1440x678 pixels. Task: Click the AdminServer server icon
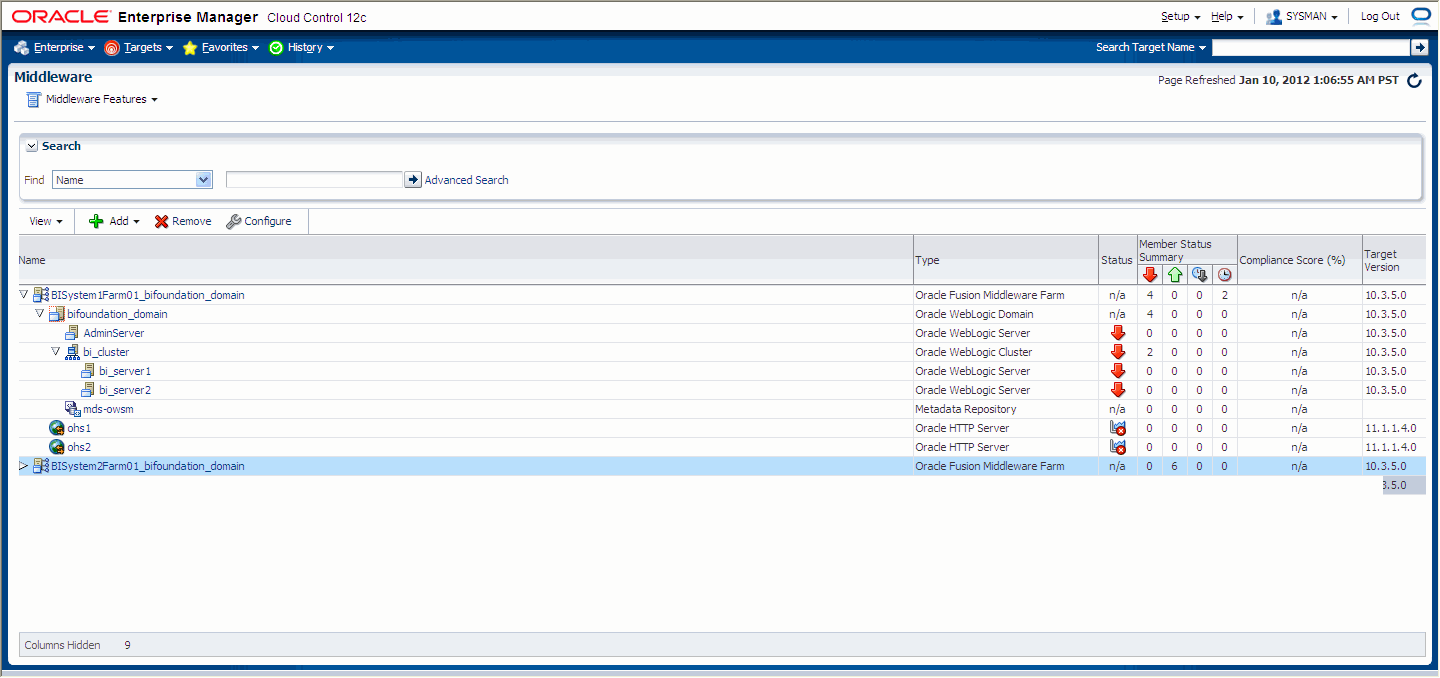(x=72, y=333)
